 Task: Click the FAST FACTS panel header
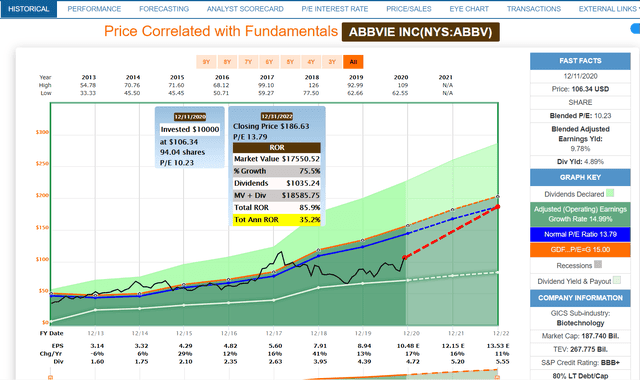(x=580, y=61)
